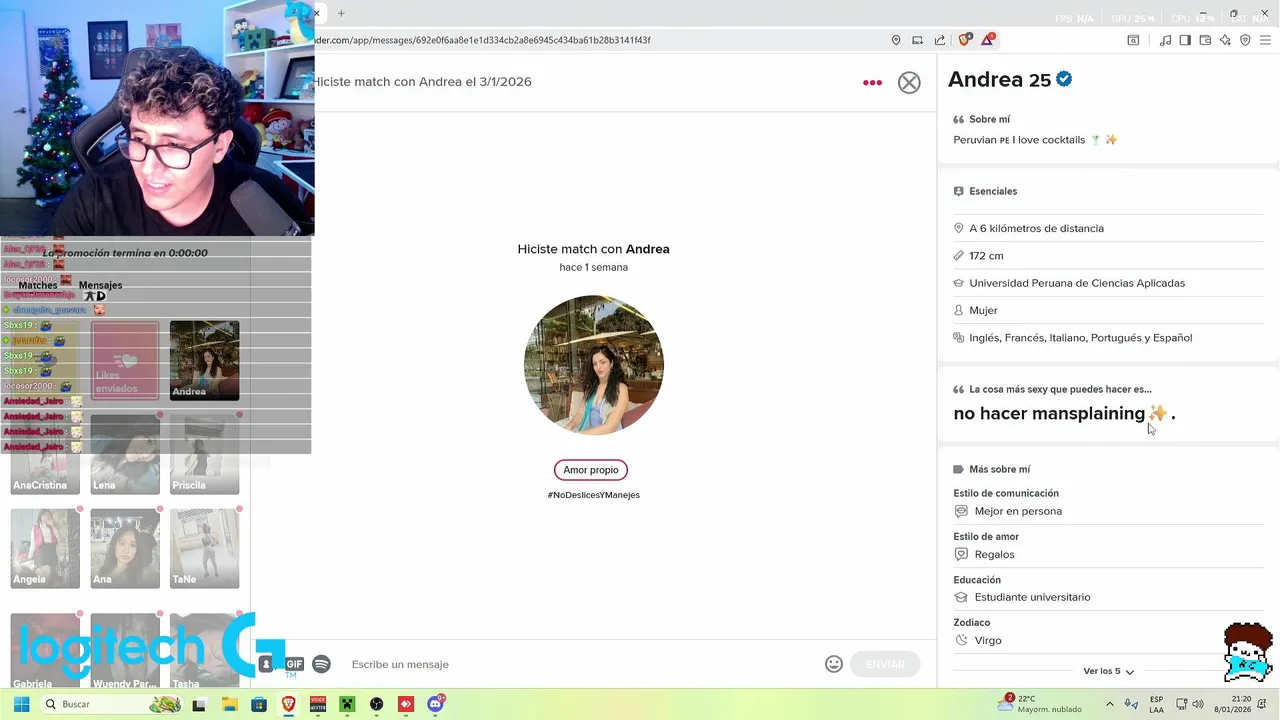
Task: Open TaNe's match card
Action: pos(204,548)
